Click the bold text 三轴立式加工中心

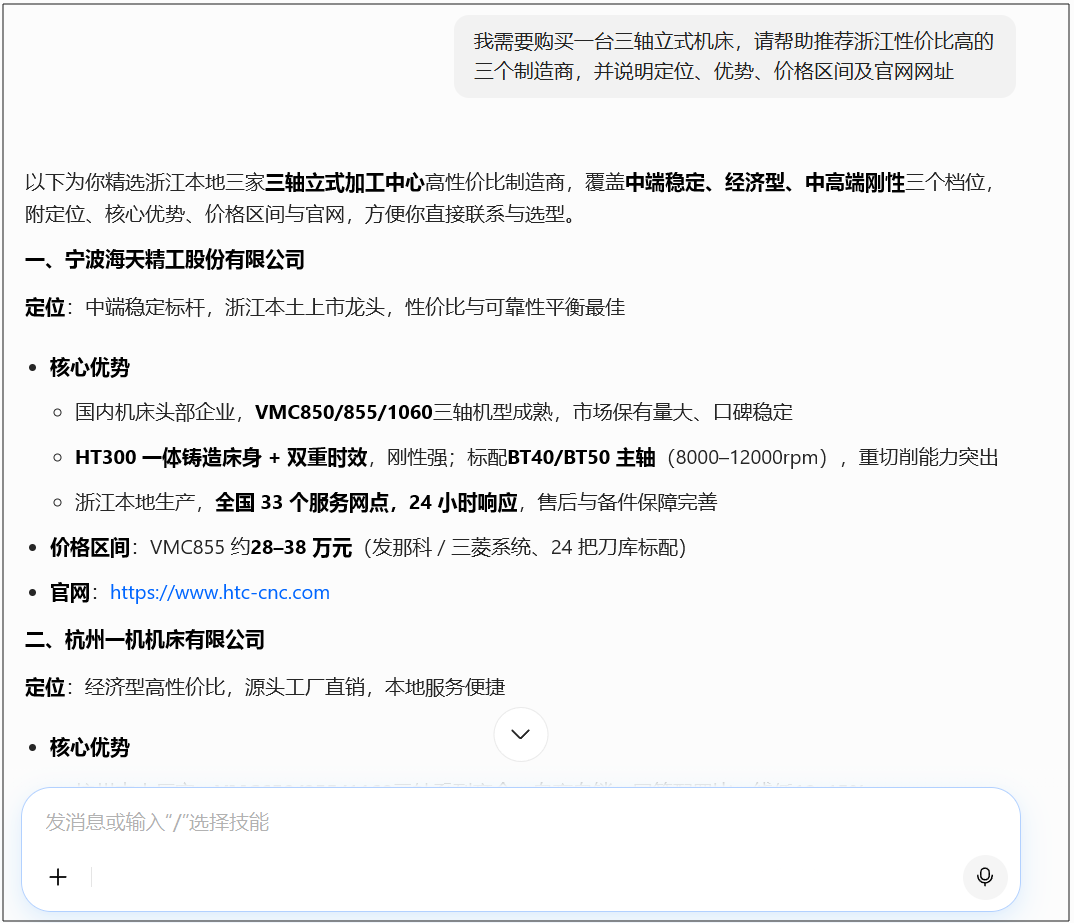(x=345, y=183)
